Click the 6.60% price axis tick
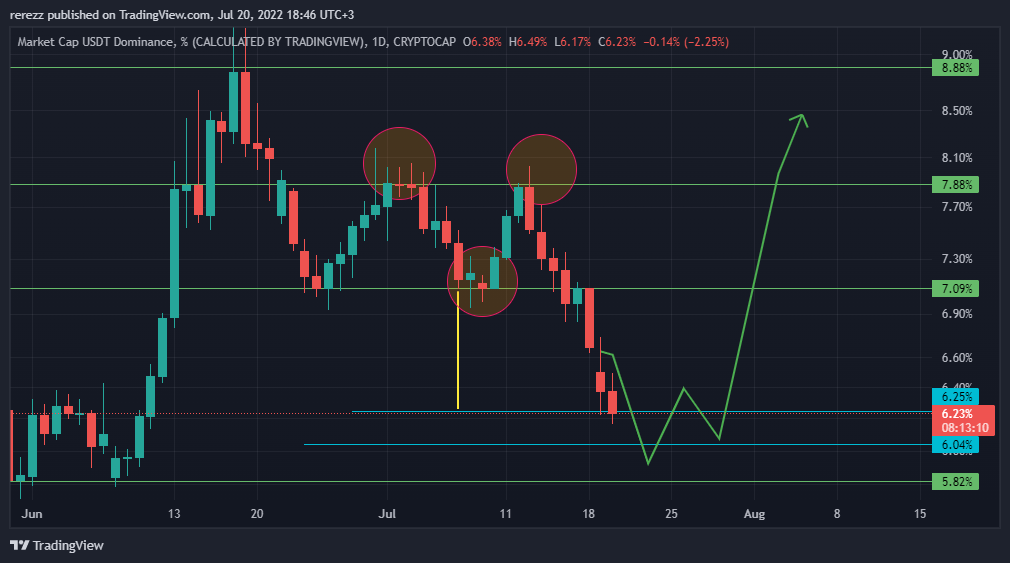The image size is (1010, 563). coord(957,358)
